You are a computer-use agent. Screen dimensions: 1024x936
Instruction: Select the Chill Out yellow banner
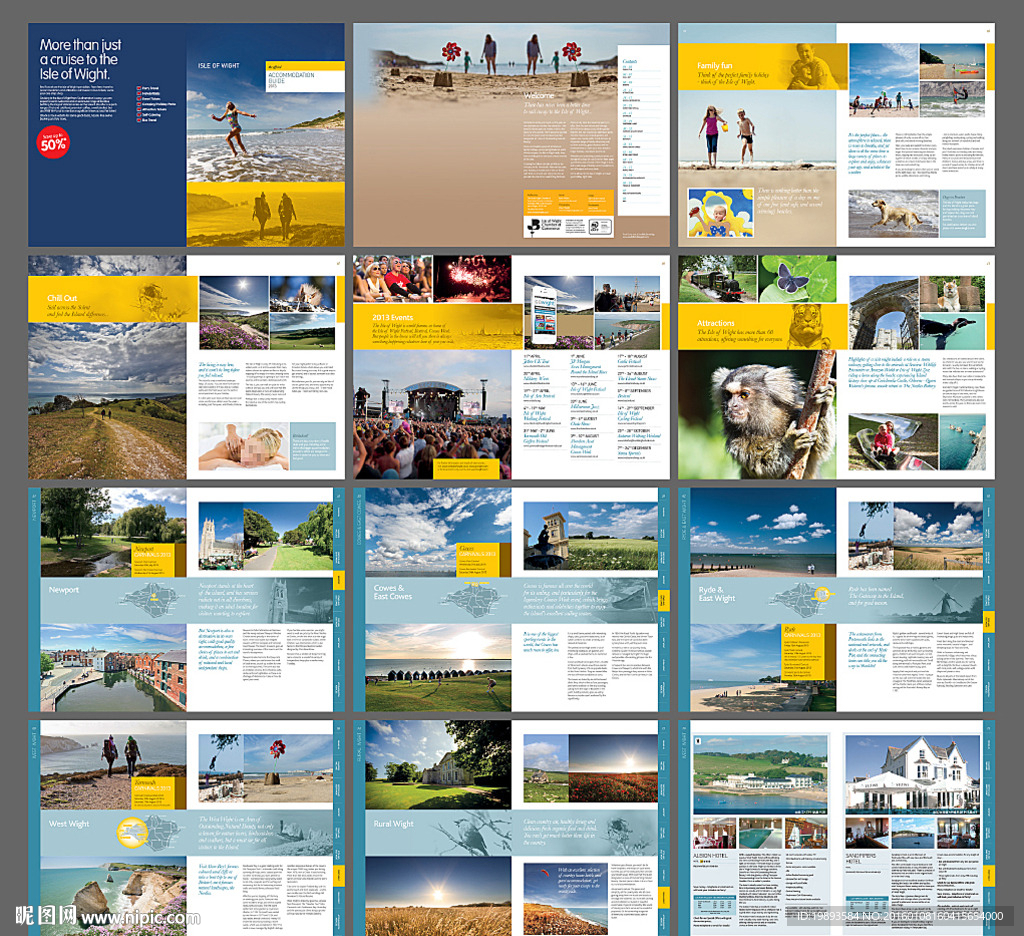click(112, 299)
